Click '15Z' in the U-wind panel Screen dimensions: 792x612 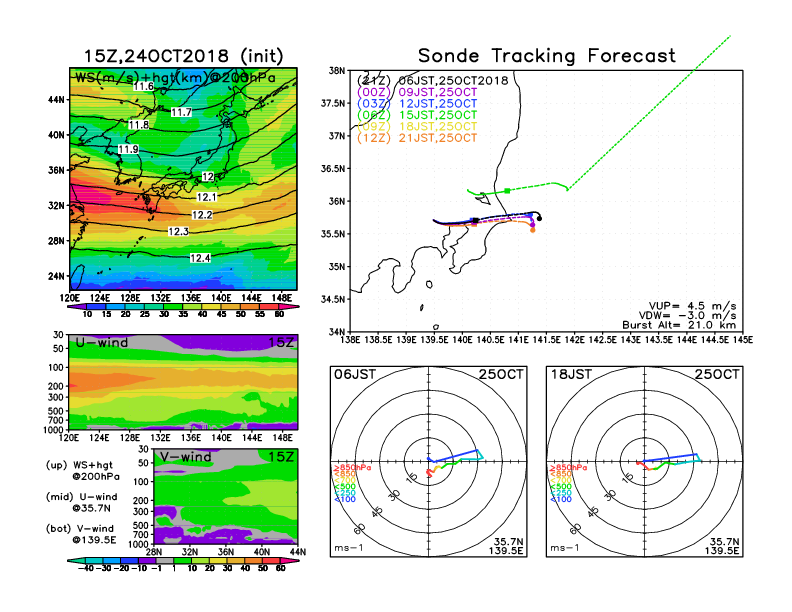[x=281, y=342]
